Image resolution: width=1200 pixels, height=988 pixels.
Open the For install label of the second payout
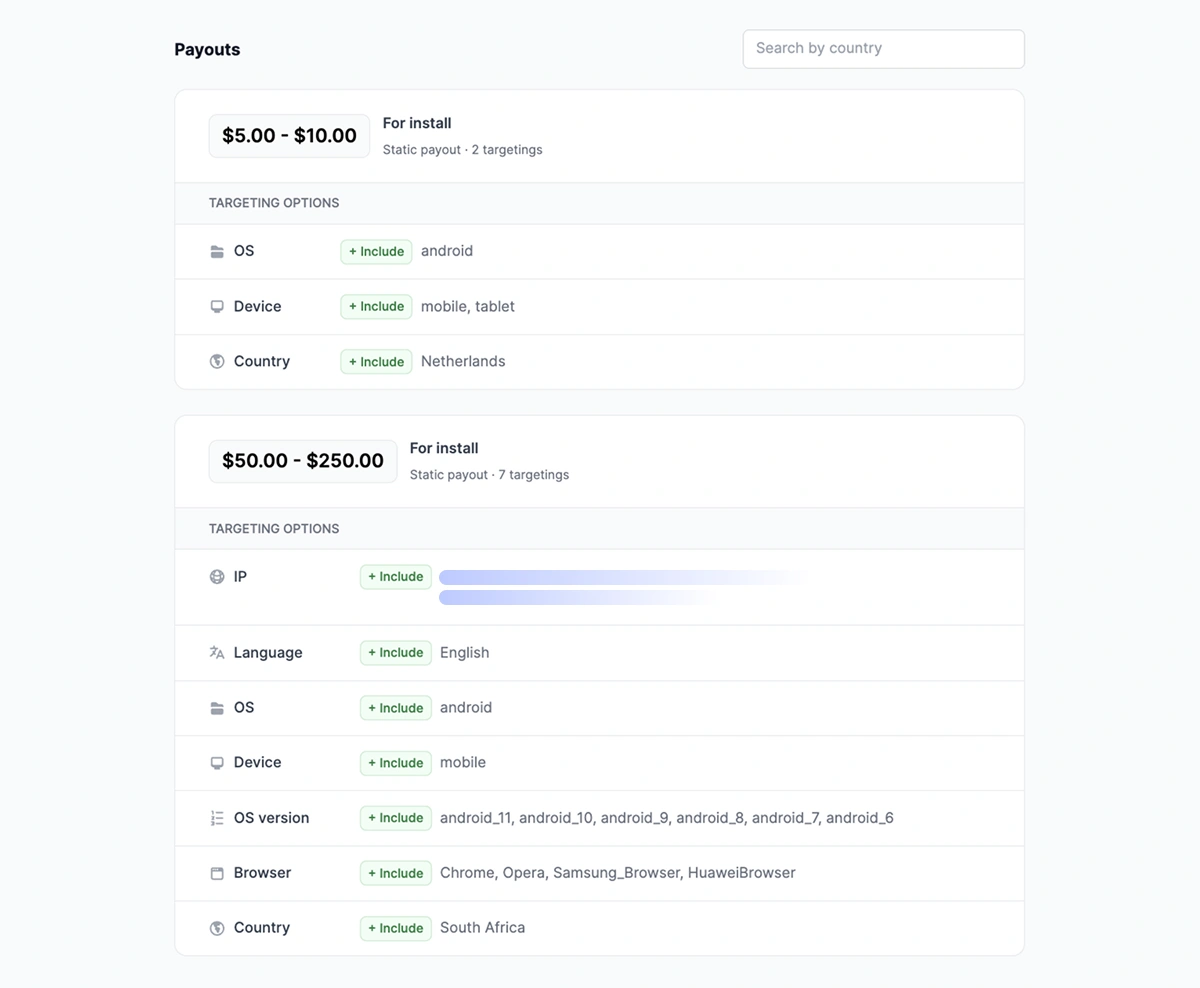point(444,448)
